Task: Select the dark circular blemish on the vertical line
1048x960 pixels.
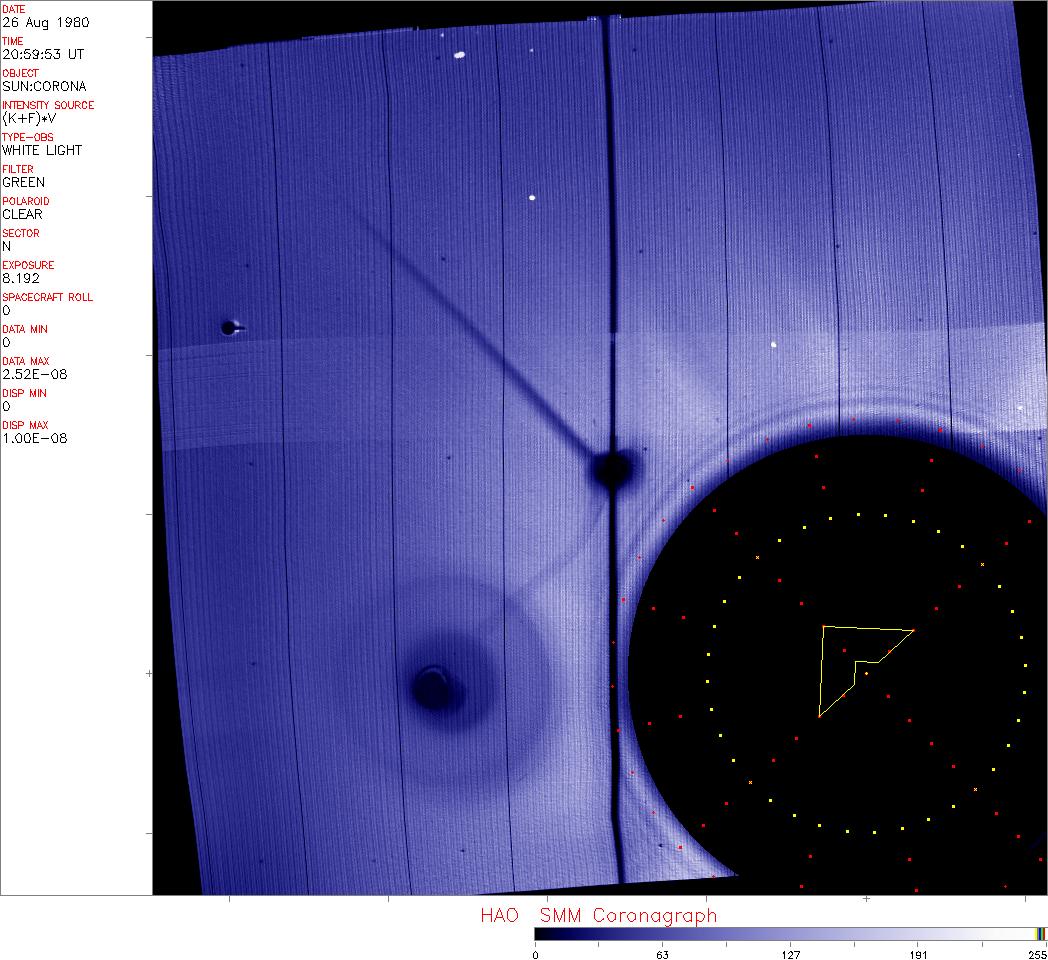Action: 611,470
